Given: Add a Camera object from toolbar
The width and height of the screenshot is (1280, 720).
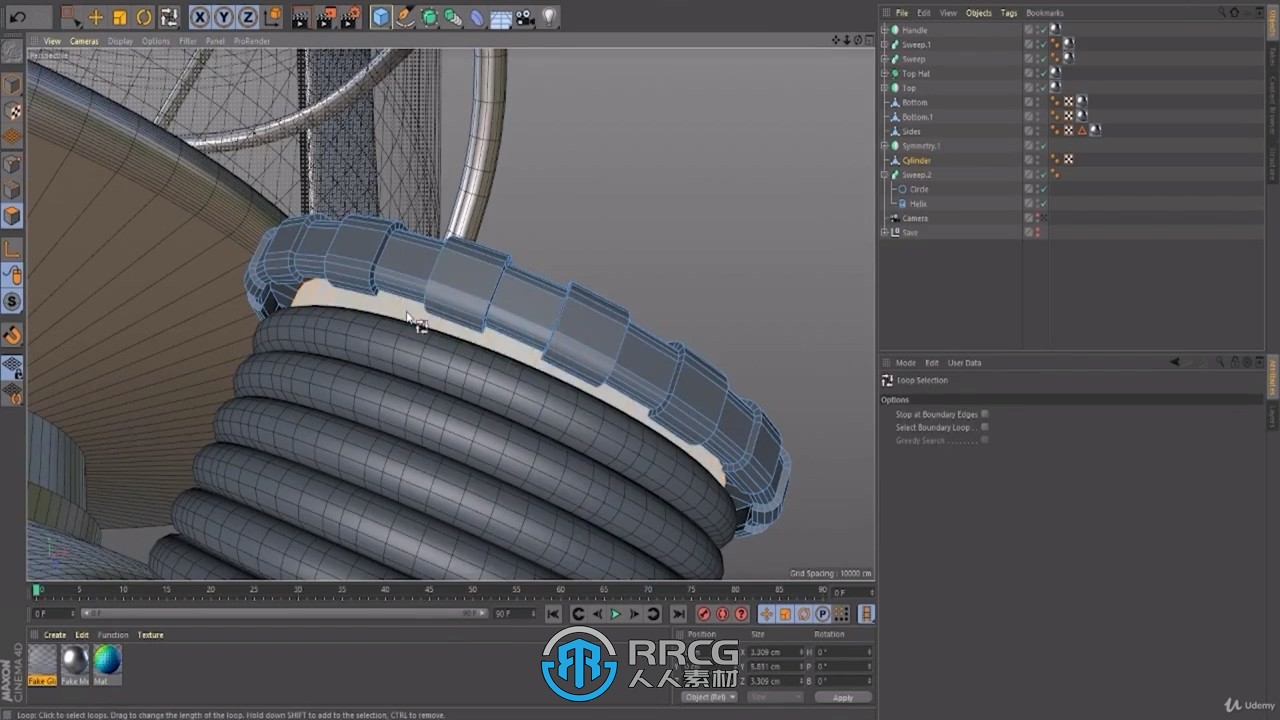Looking at the screenshot, I should tap(525, 17).
